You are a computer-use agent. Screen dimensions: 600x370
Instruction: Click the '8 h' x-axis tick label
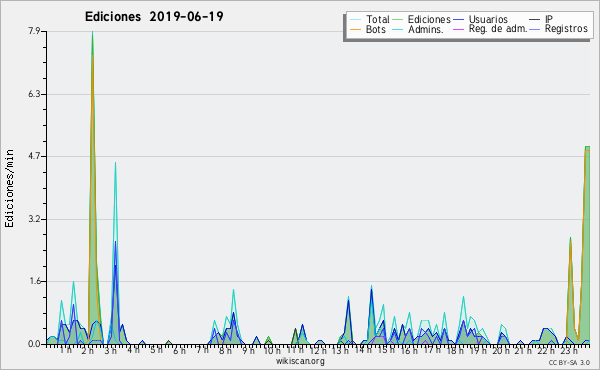click(225, 350)
